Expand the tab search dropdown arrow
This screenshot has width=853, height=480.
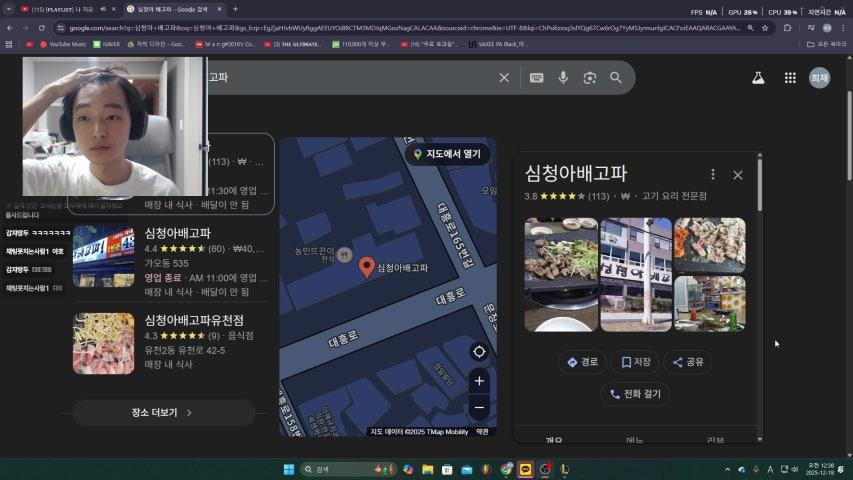pos(8,9)
